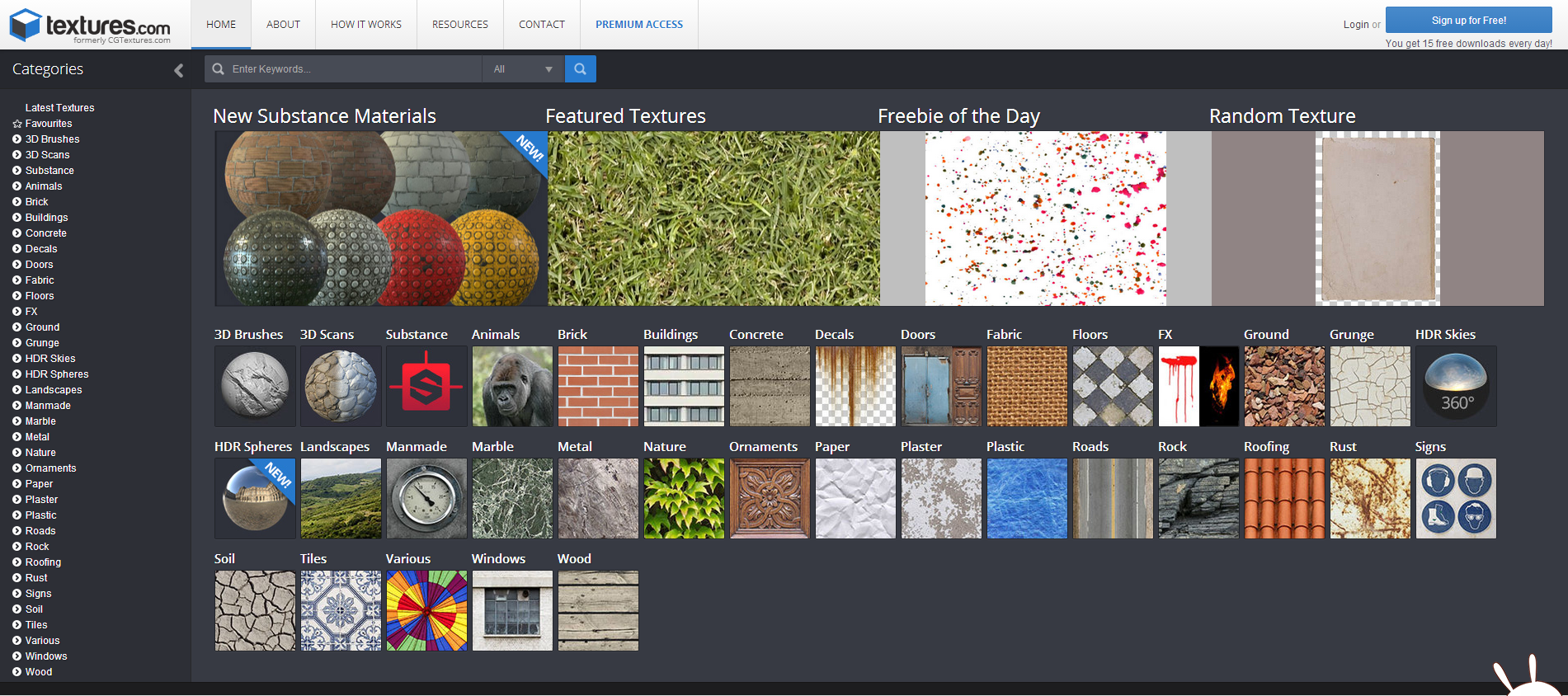Open the Various colorful umbrella swatch tile

pos(426,610)
